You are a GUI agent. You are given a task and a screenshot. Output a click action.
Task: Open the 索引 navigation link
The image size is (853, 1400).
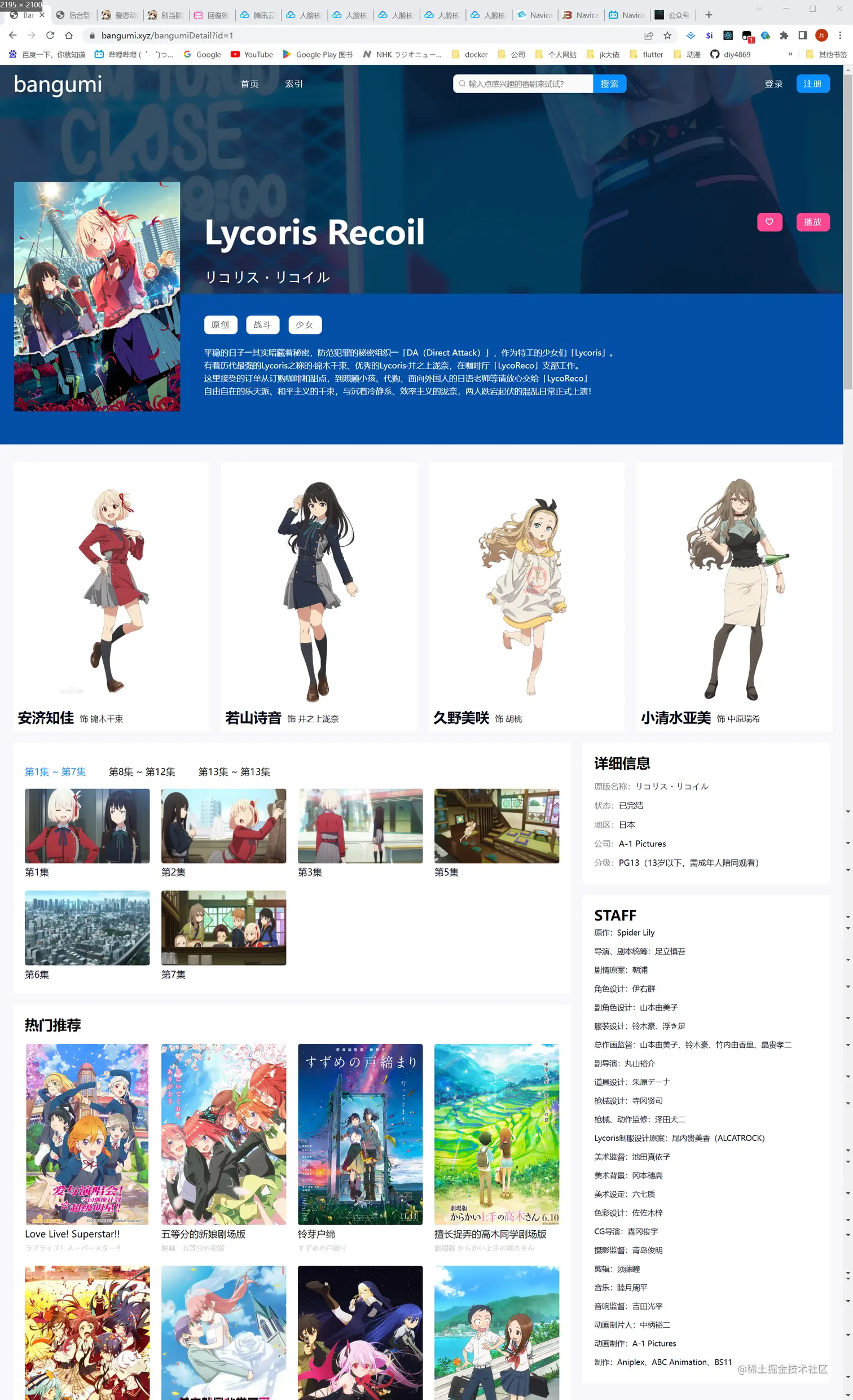293,84
